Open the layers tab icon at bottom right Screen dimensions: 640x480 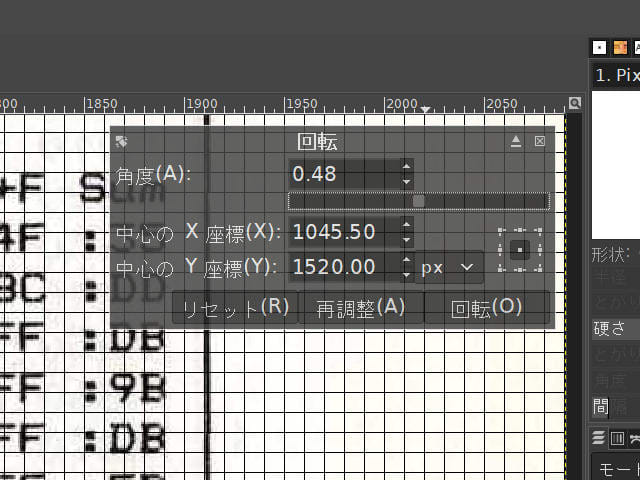(x=599, y=438)
